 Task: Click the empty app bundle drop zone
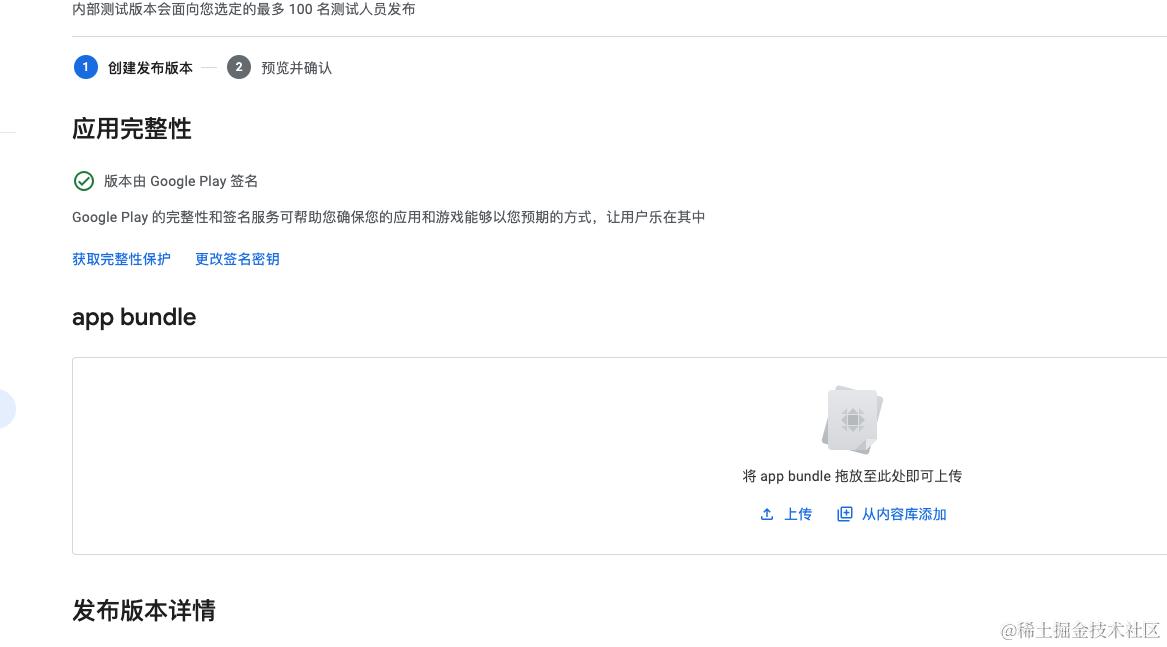point(619,456)
